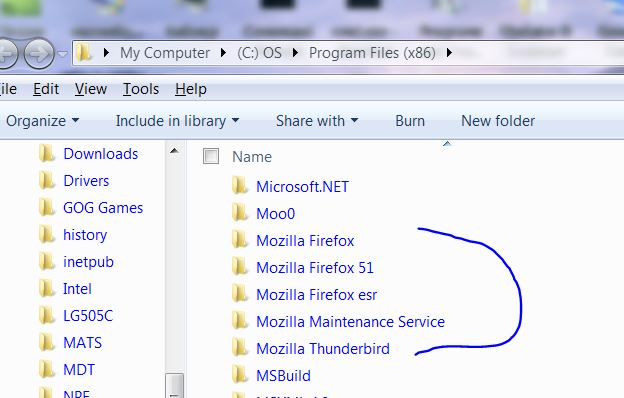Viewport: 624px width, 398px height.
Task: Click folder icon next to MATS
Action: pyautogui.click(x=47, y=342)
